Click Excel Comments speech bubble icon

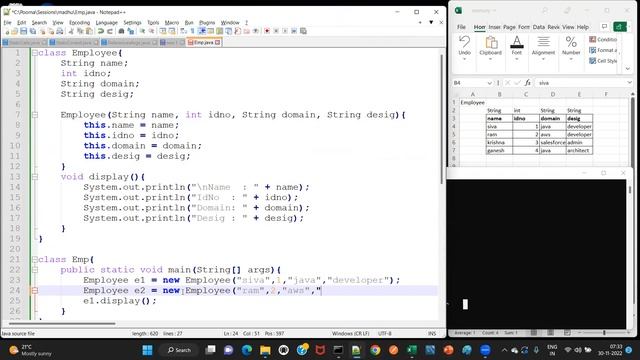[x=604, y=27]
